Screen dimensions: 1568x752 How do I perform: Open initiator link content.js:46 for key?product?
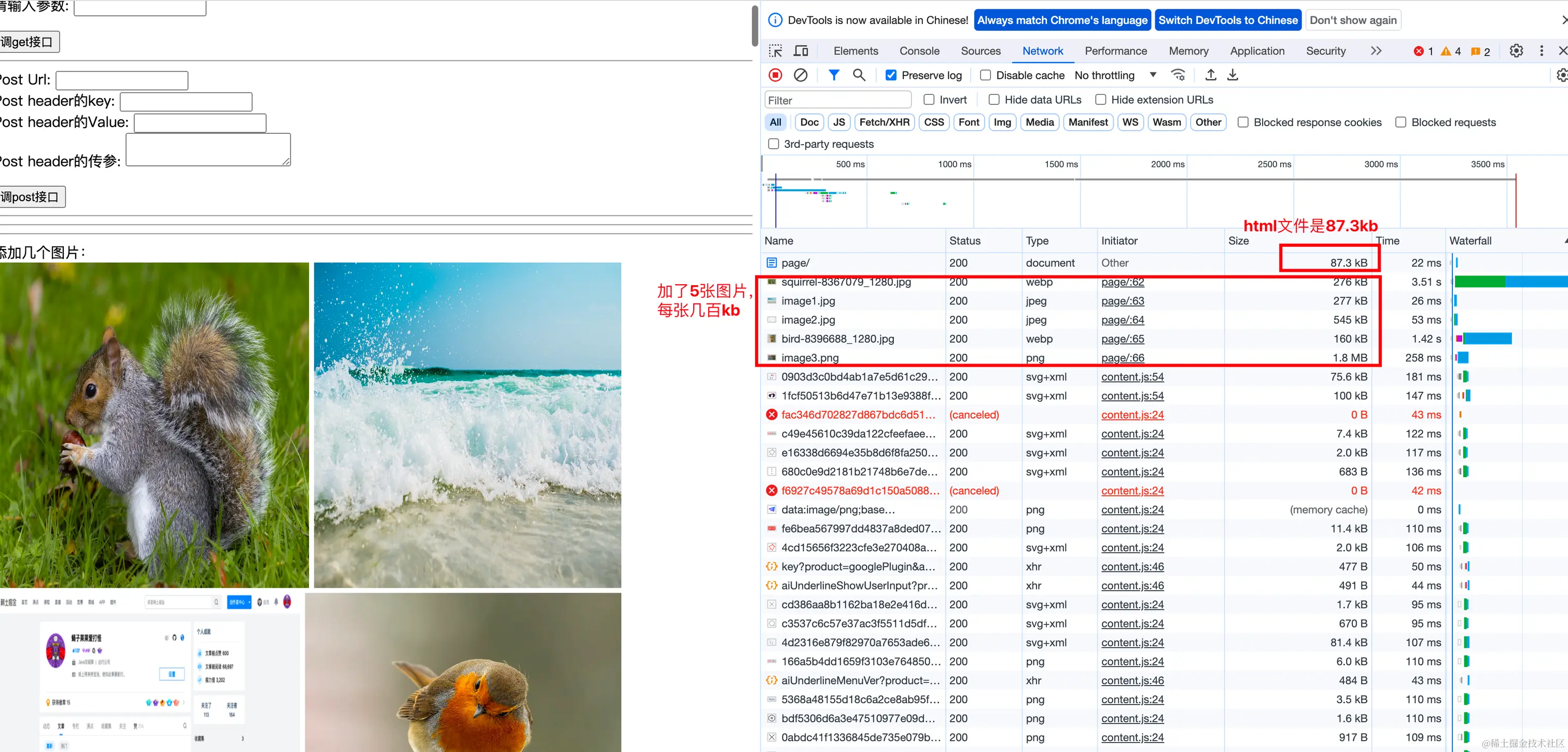1132,567
